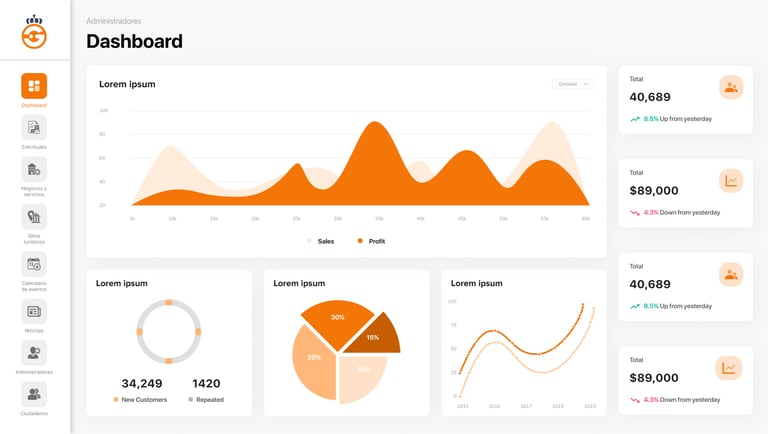
Task: Click chart icon on second $89,000 card
Action: (728, 368)
